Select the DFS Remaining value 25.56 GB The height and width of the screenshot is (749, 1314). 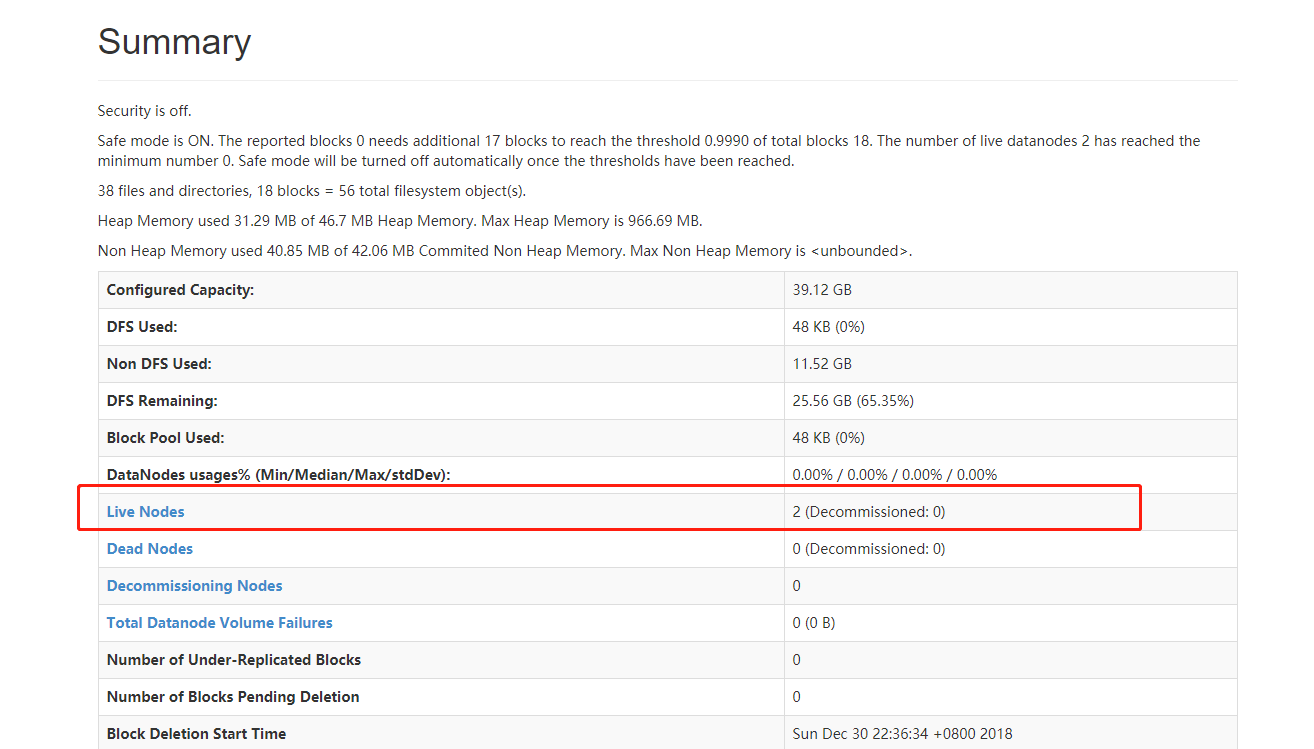(853, 401)
